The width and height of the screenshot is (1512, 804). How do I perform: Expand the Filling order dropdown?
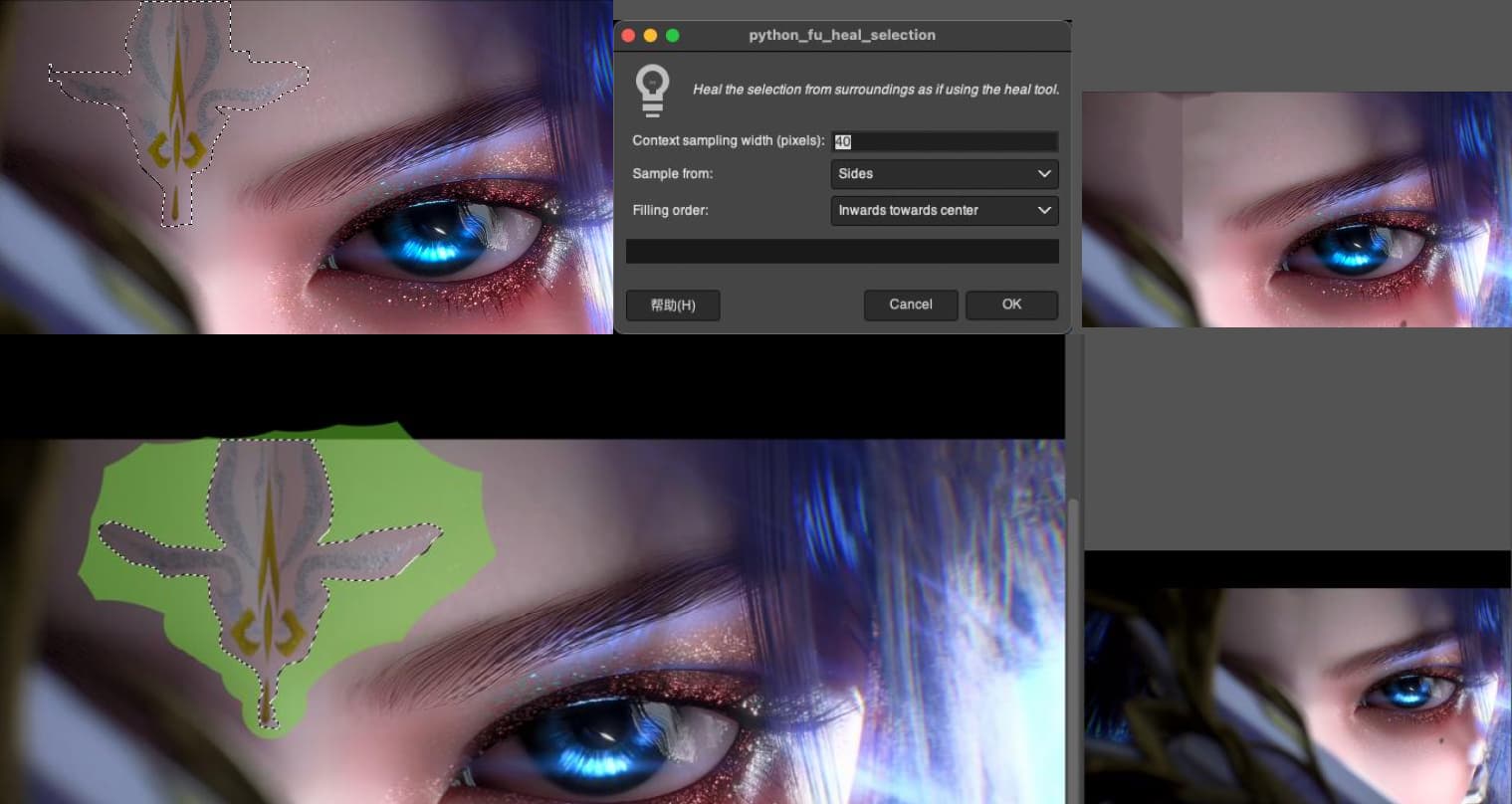click(x=944, y=211)
